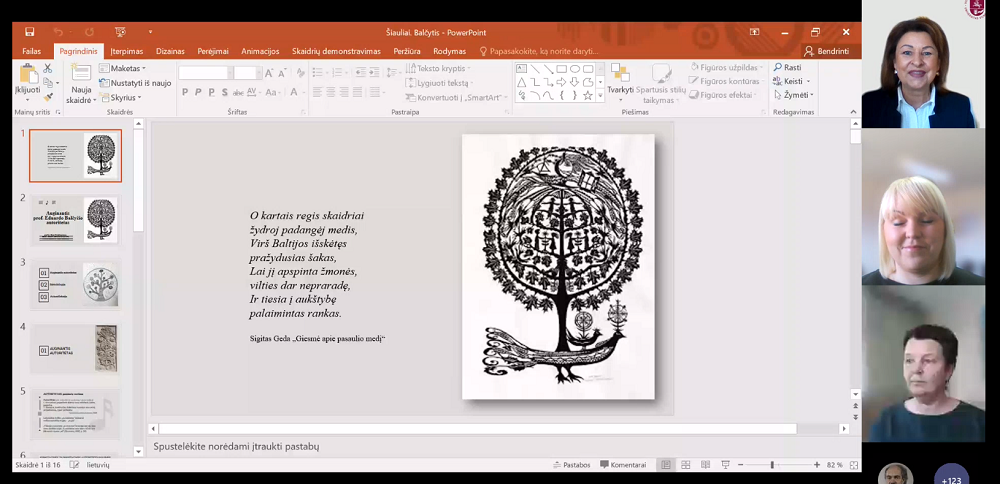The height and width of the screenshot is (484, 1000).
Task: Click the font color A icon
Action: point(296,92)
